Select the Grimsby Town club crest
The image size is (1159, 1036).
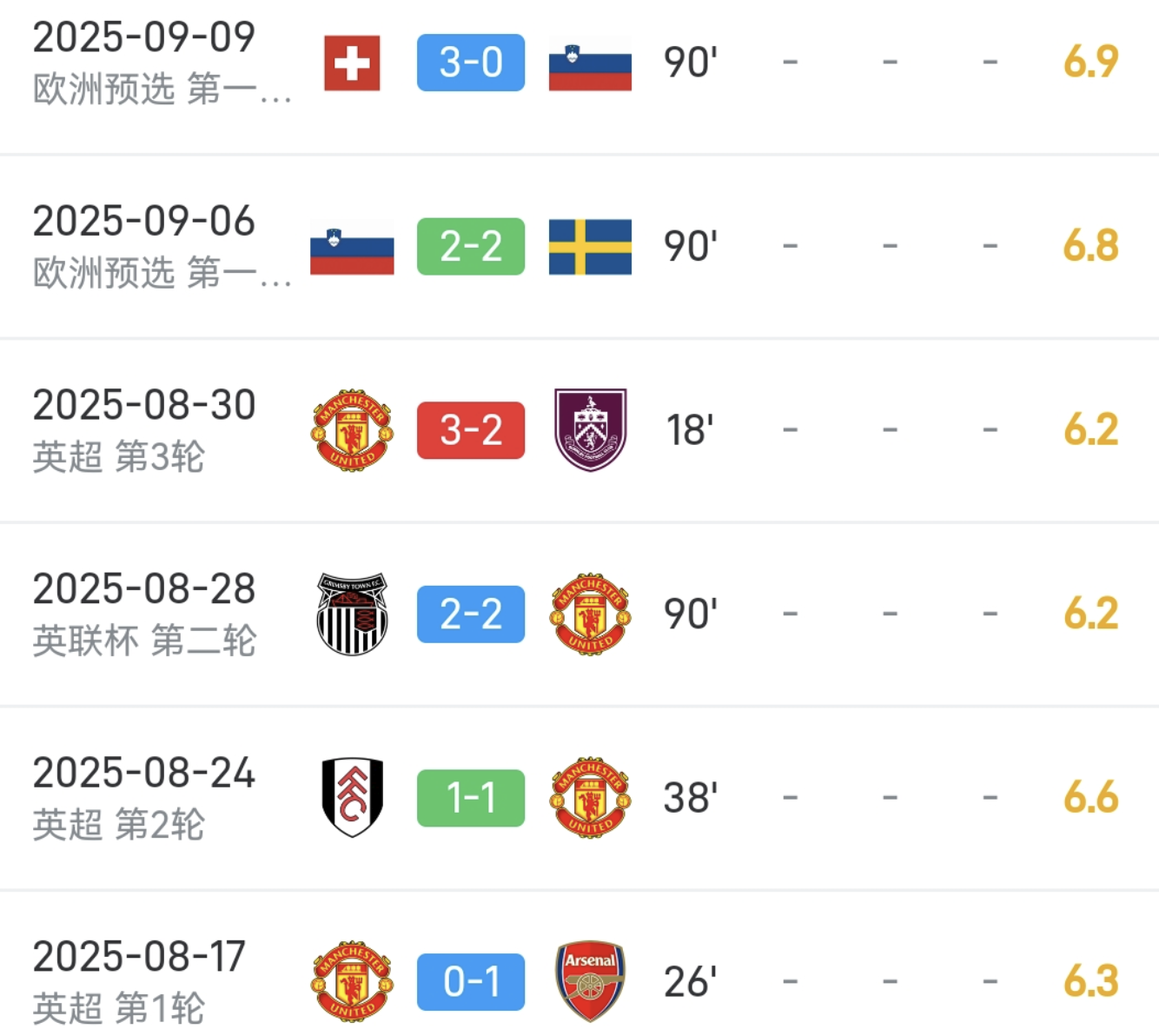[x=351, y=614]
